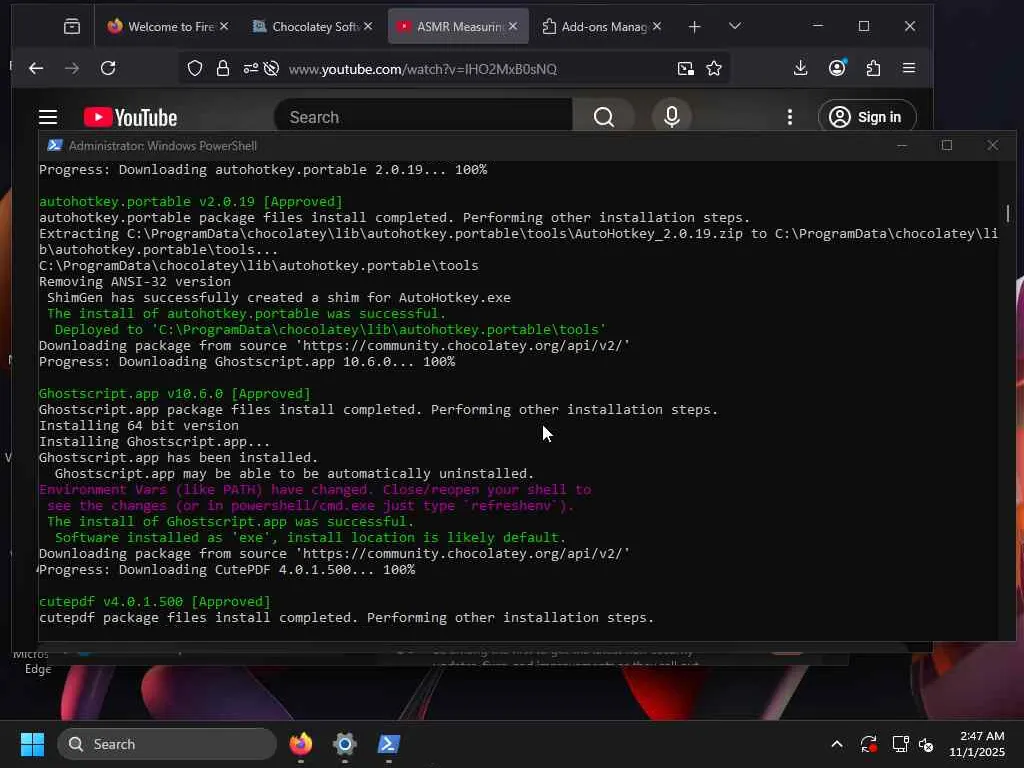
Task: Close the Add-ons Manager tab
Action: click(x=657, y=26)
